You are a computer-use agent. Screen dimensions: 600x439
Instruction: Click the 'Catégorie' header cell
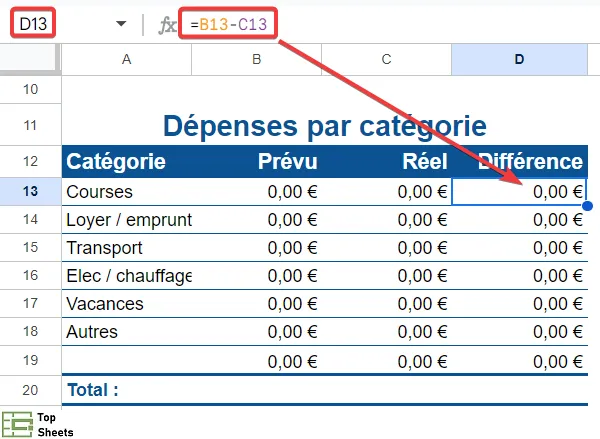127,161
